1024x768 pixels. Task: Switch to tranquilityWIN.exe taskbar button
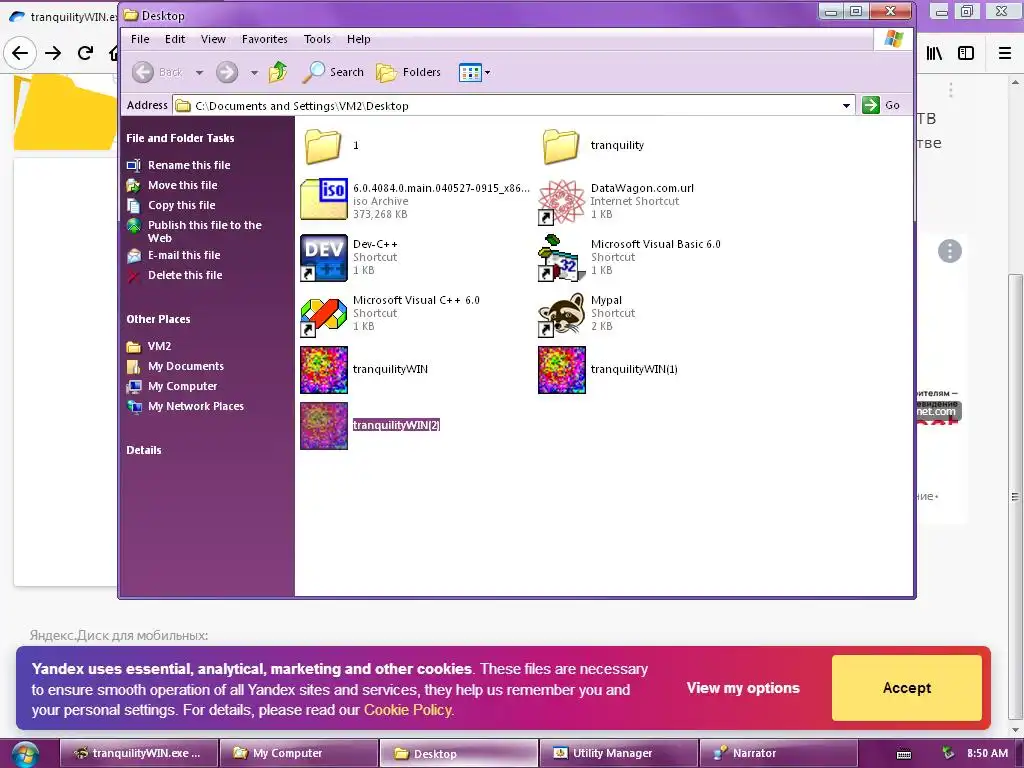tap(138, 753)
